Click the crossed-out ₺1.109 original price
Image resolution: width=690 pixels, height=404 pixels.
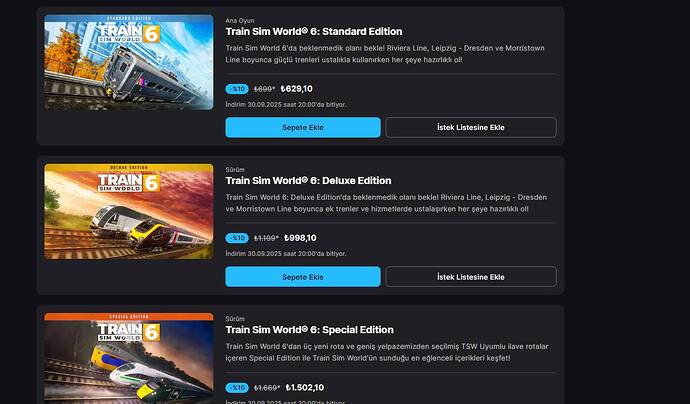(266, 238)
